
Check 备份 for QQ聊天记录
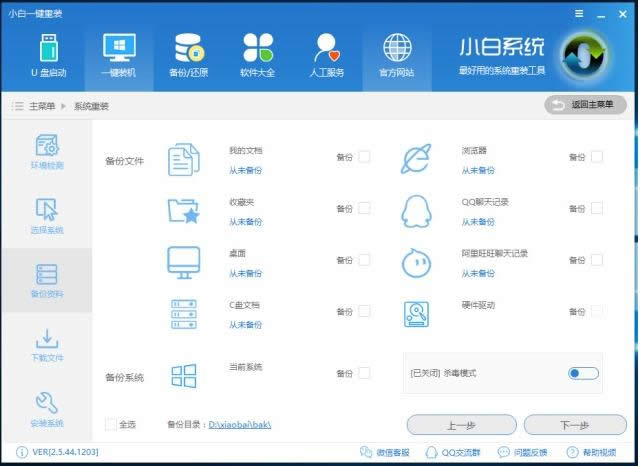point(597,208)
